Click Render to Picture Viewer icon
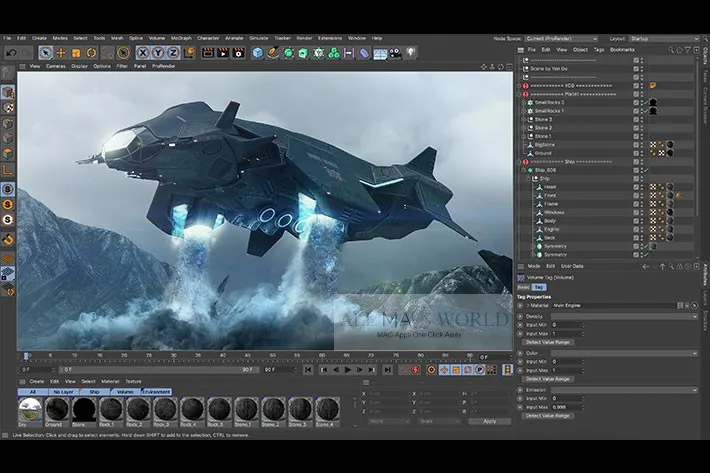Viewport: 710px width, 473px height. (x=223, y=53)
